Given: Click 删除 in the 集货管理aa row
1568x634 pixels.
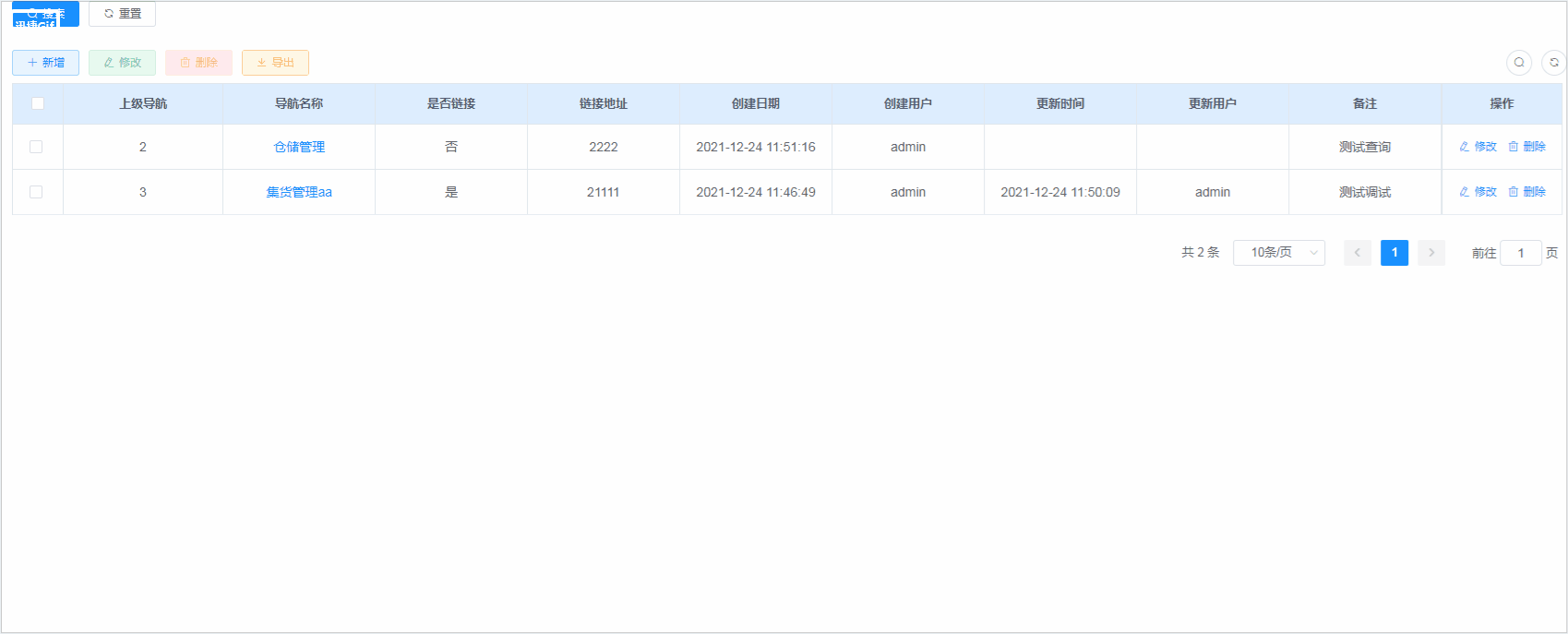Looking at the screenshot, I should pyautogui.click(x=1526, y=192).
